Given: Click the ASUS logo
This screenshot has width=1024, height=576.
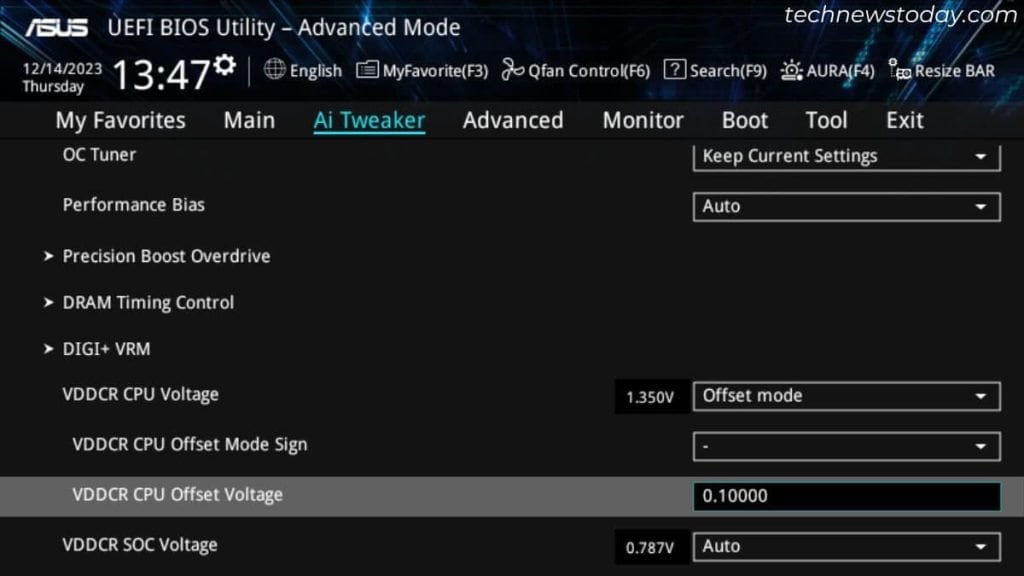Looking at the screenshot, I should click(x=57, y=27).
